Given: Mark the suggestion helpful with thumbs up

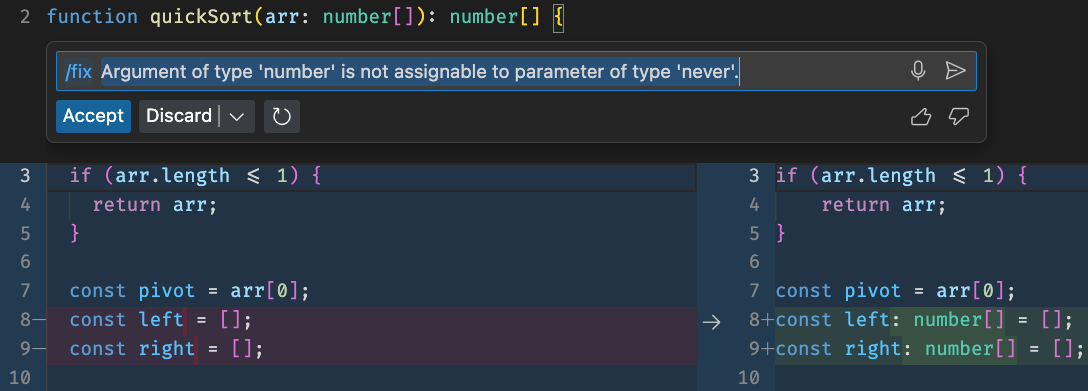Looking at the screenshot, I should click(x=920, y=117).
